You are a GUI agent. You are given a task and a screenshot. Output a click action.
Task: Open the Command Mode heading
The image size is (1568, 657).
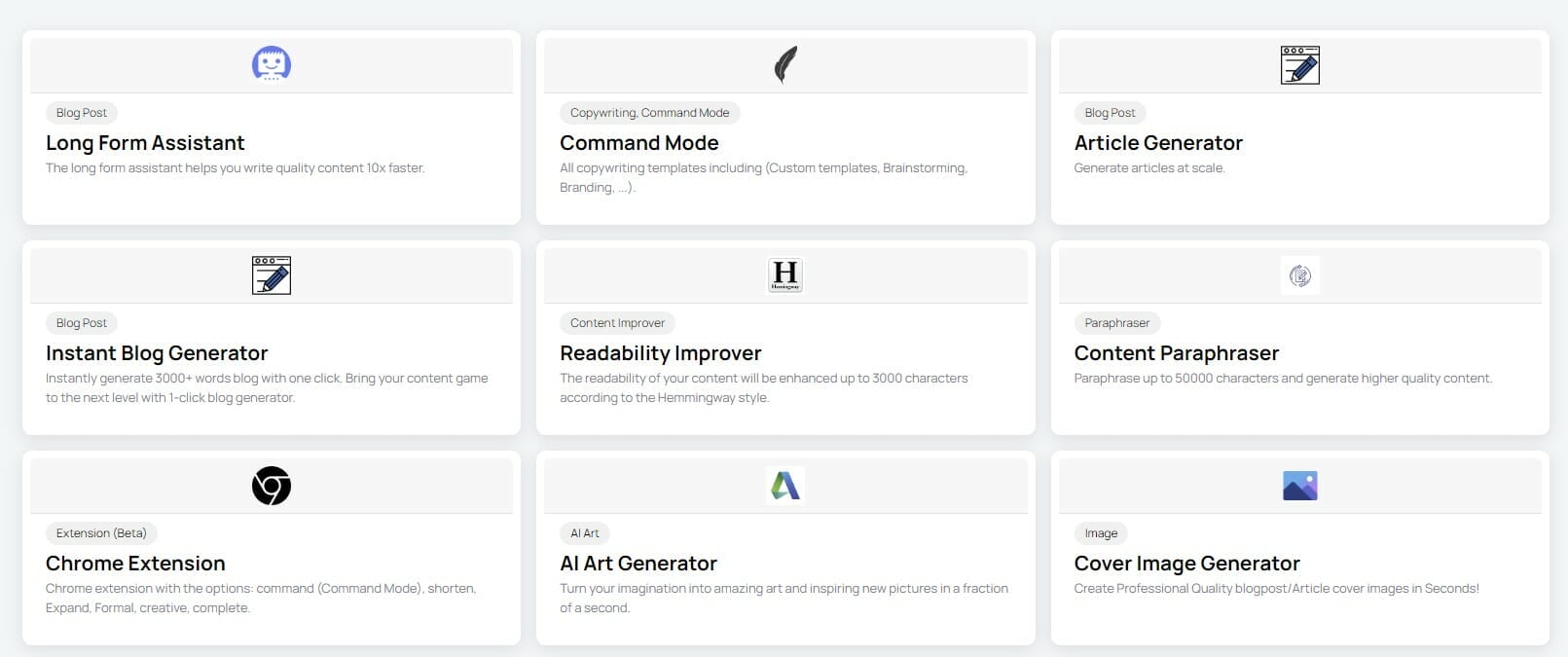[638, 143]
